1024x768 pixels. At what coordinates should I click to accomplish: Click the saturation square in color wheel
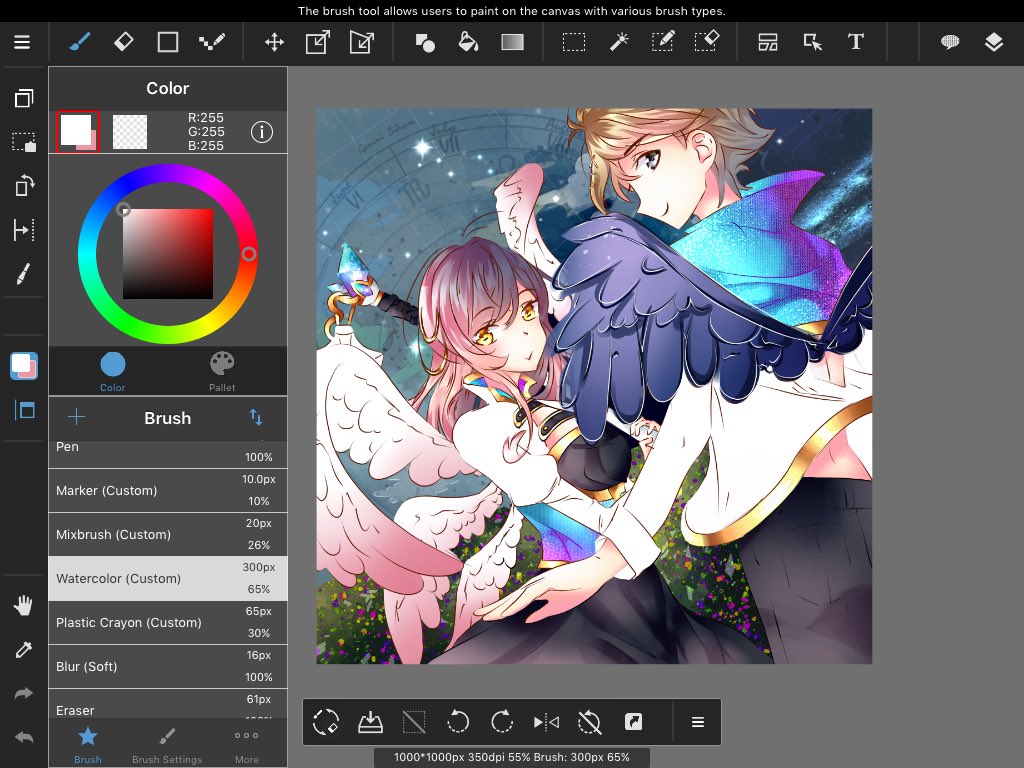tap(168, 254)
